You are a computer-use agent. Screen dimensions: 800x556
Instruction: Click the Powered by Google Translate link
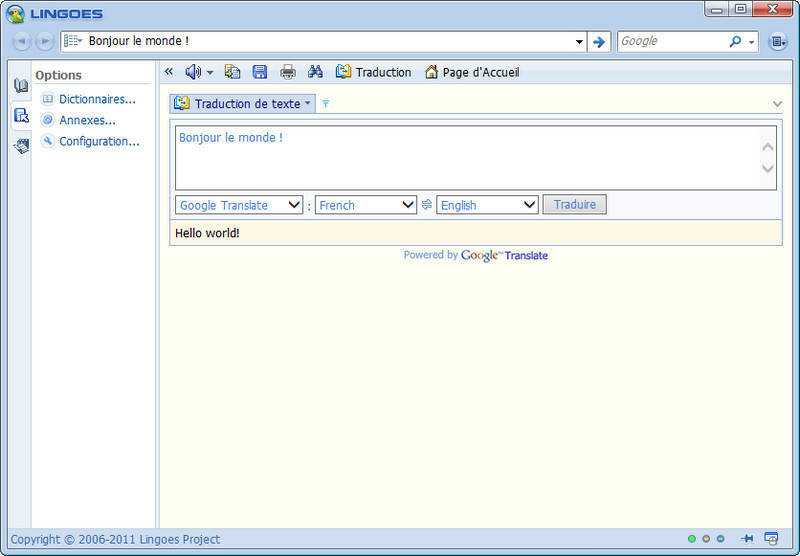pyautogui.click(x=476, y=255)
